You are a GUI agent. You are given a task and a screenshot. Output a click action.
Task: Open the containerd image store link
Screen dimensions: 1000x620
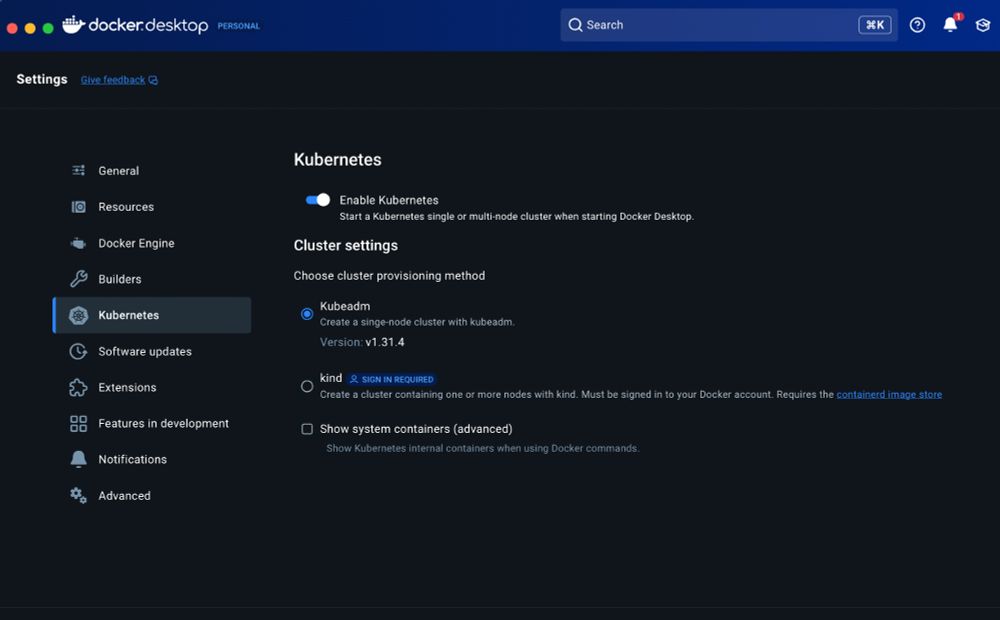coord(889,394)
